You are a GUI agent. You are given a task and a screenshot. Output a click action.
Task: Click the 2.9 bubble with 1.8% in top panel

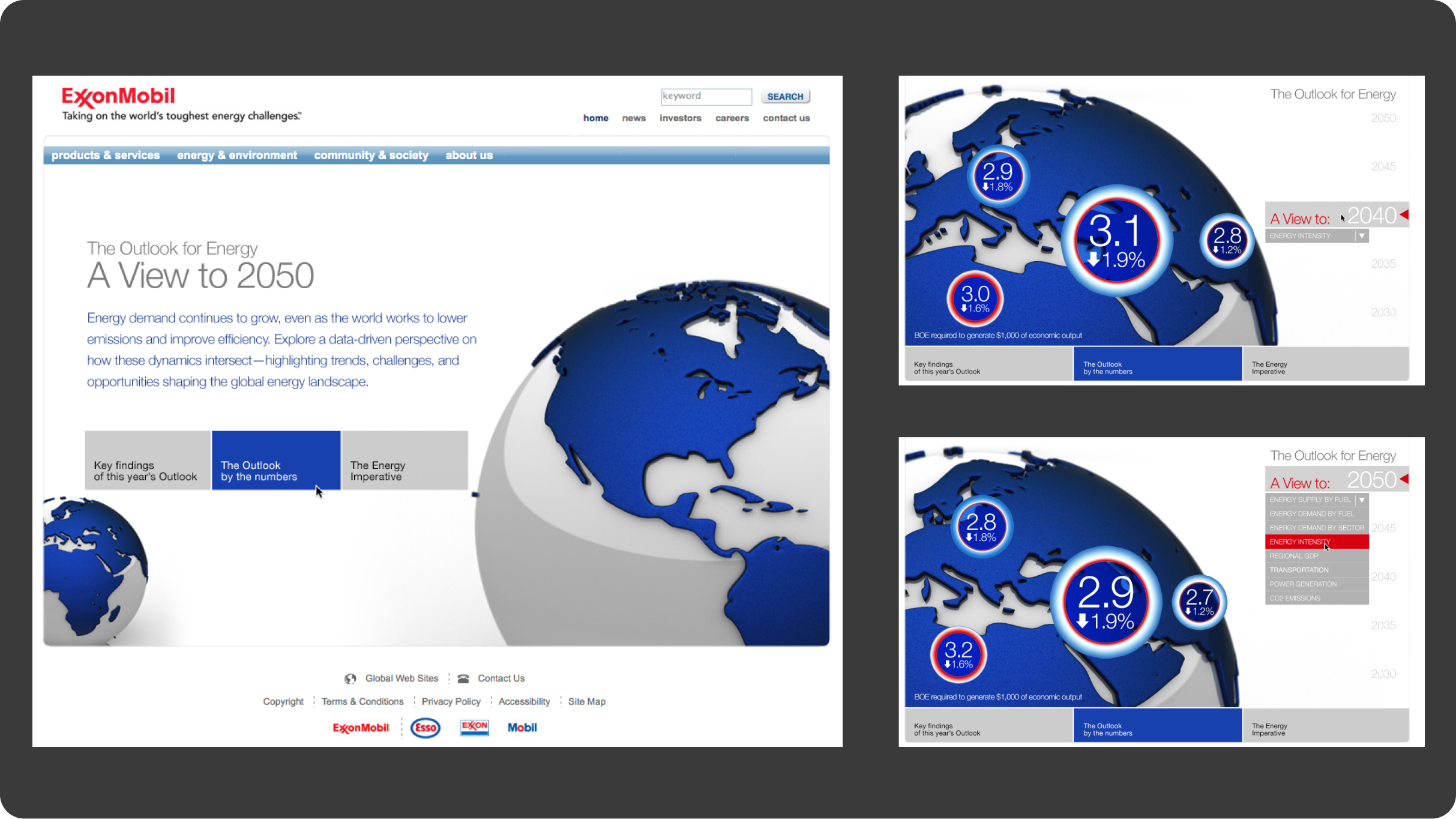point(997,177)
